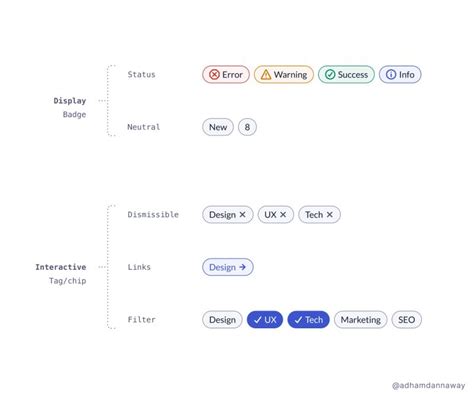Click the Success status badge label
Screen dimensions: 474x394
353,75
